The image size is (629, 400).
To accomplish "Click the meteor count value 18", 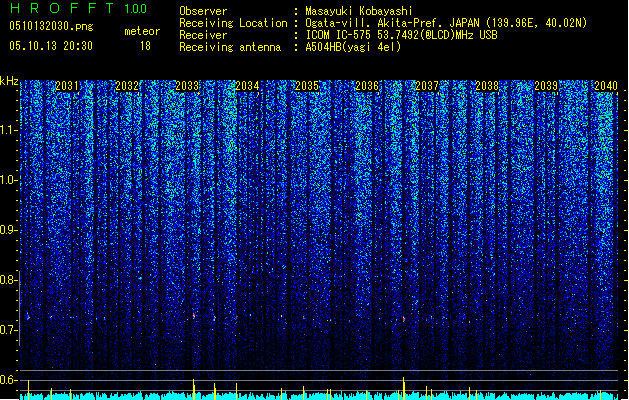I will pyautogui.click(x=145, y=46).
